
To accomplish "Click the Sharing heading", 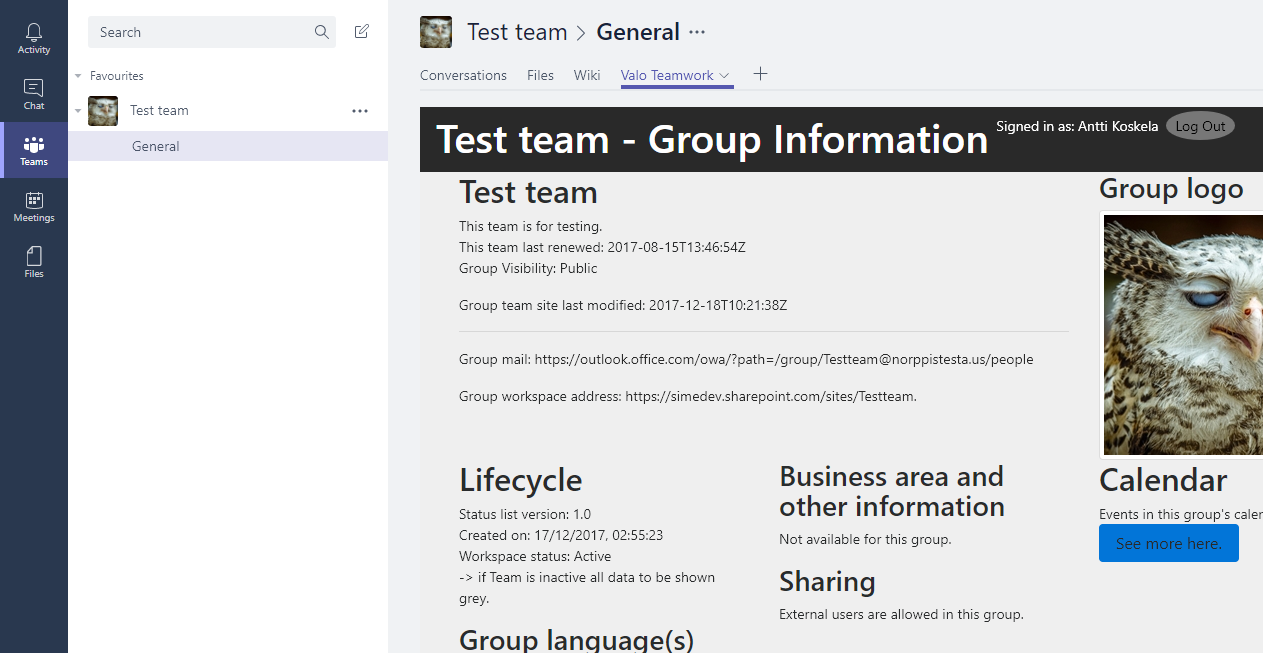I will tap(827, 581).
